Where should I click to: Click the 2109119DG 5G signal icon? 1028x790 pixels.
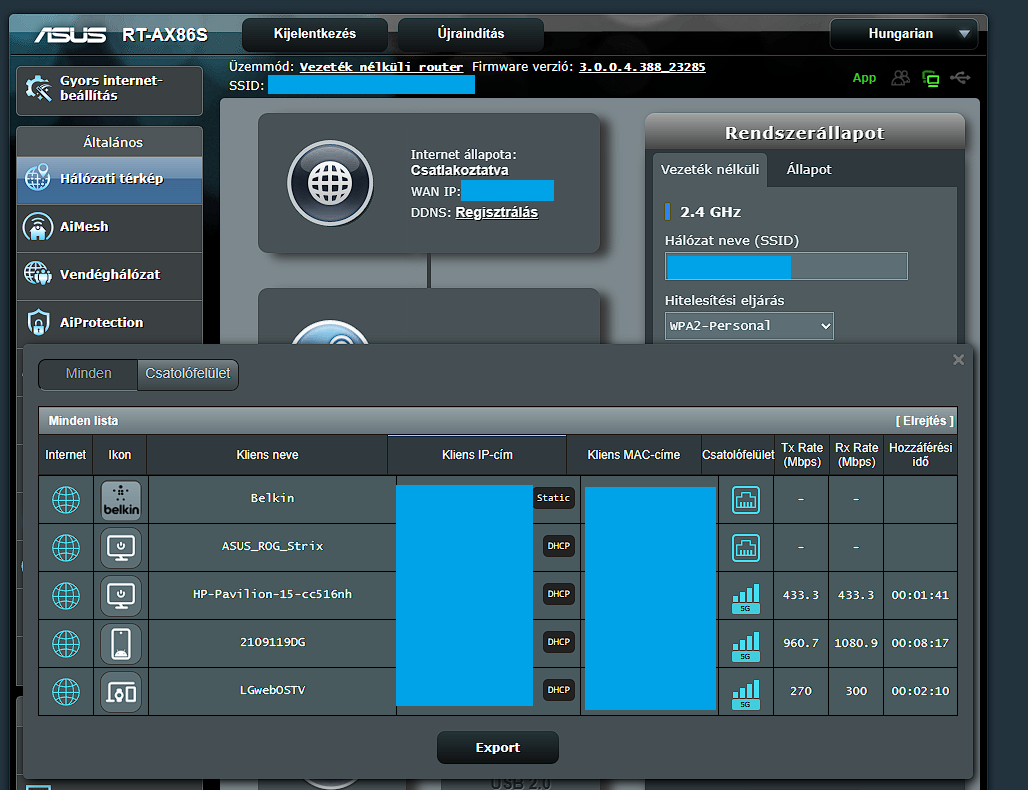click(x=745, y=645)
